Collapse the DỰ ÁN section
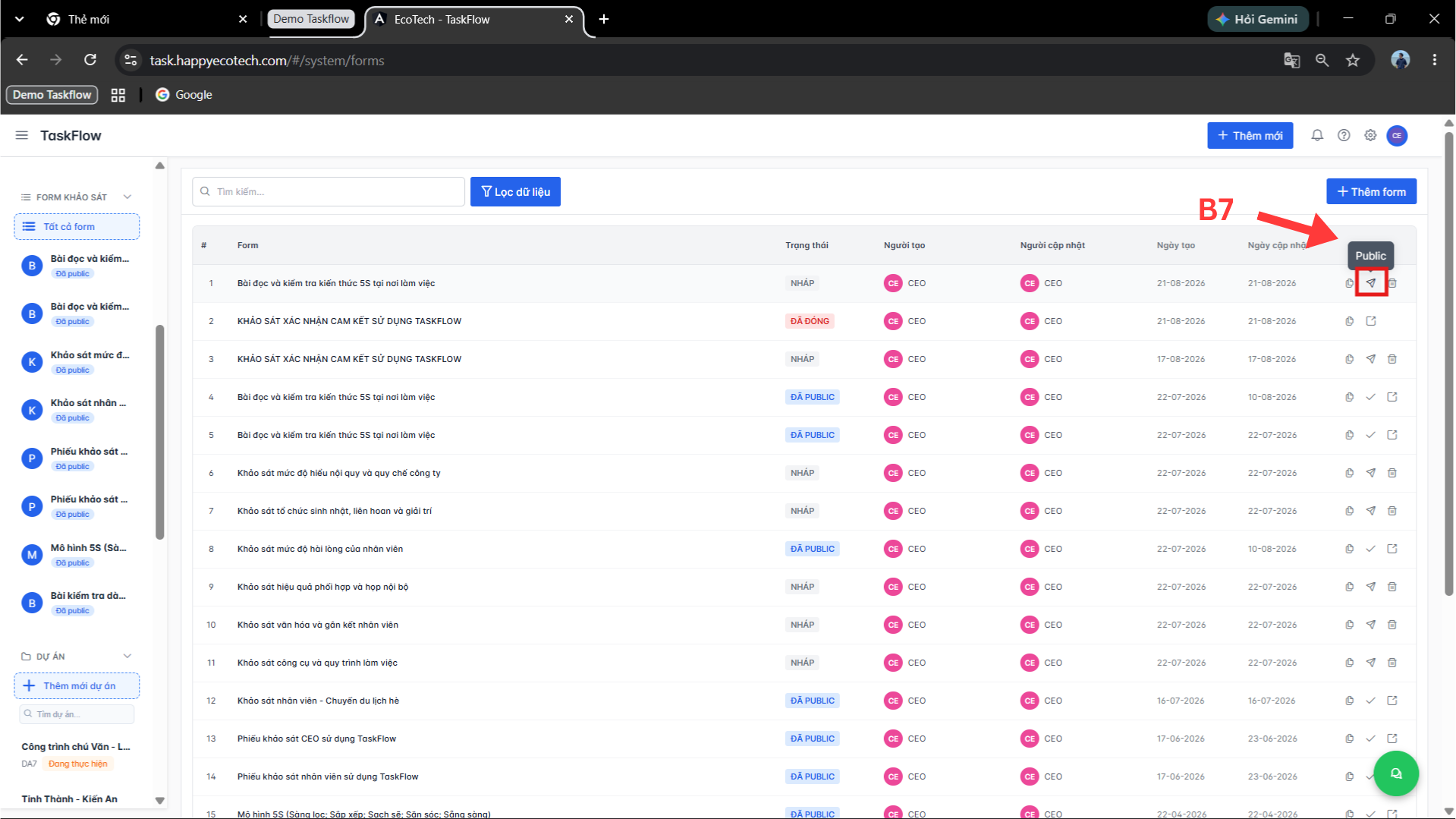This screenshot has height=819, width=1456. [x=127, y=656]
